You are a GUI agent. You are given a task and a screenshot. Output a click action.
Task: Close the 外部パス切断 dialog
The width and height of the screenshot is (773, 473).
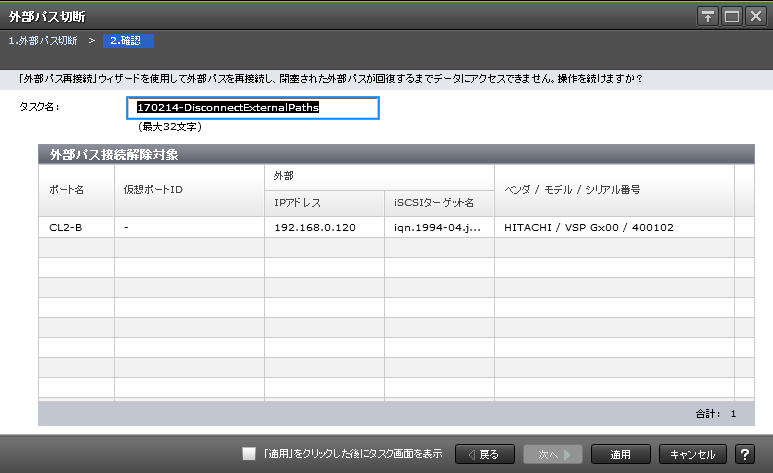[x=756, y=17]
